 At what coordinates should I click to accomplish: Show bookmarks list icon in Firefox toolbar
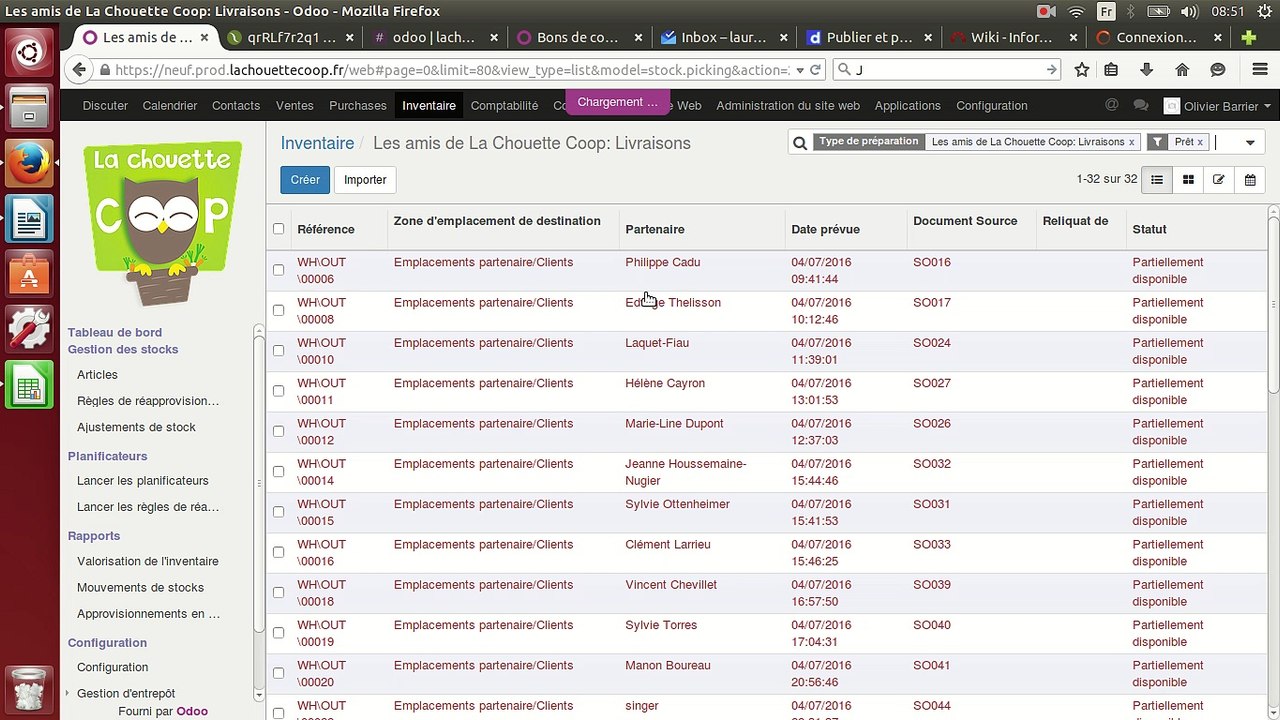tap(1111, 70)
